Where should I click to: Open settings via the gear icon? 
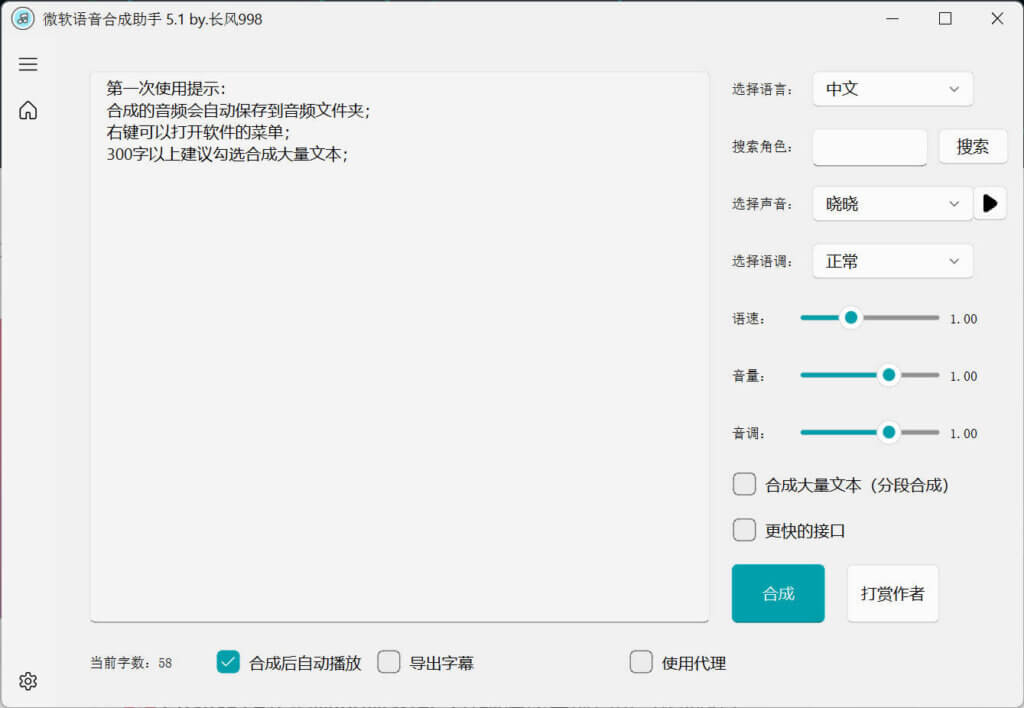click(x=27, y=681)
